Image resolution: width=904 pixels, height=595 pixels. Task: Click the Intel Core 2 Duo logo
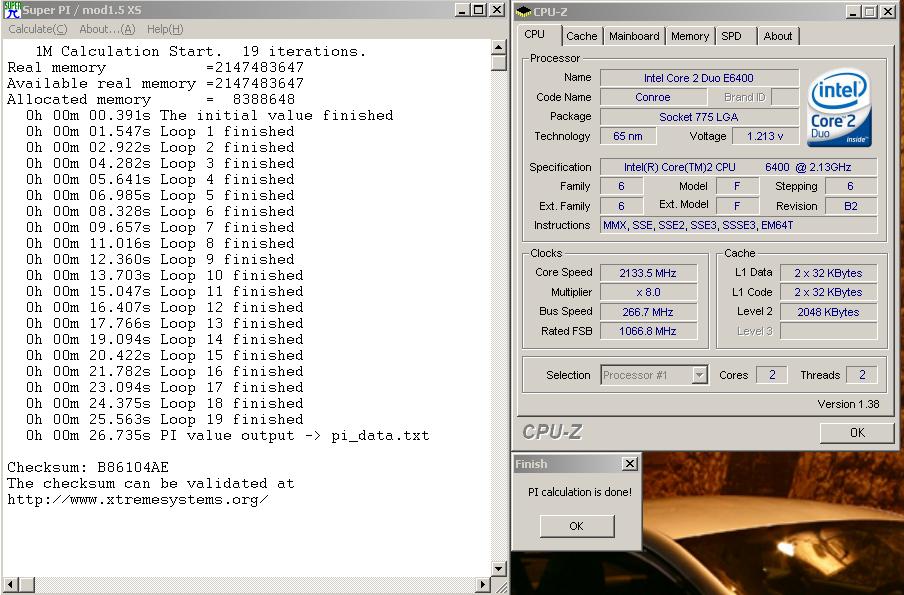point(839,108)
